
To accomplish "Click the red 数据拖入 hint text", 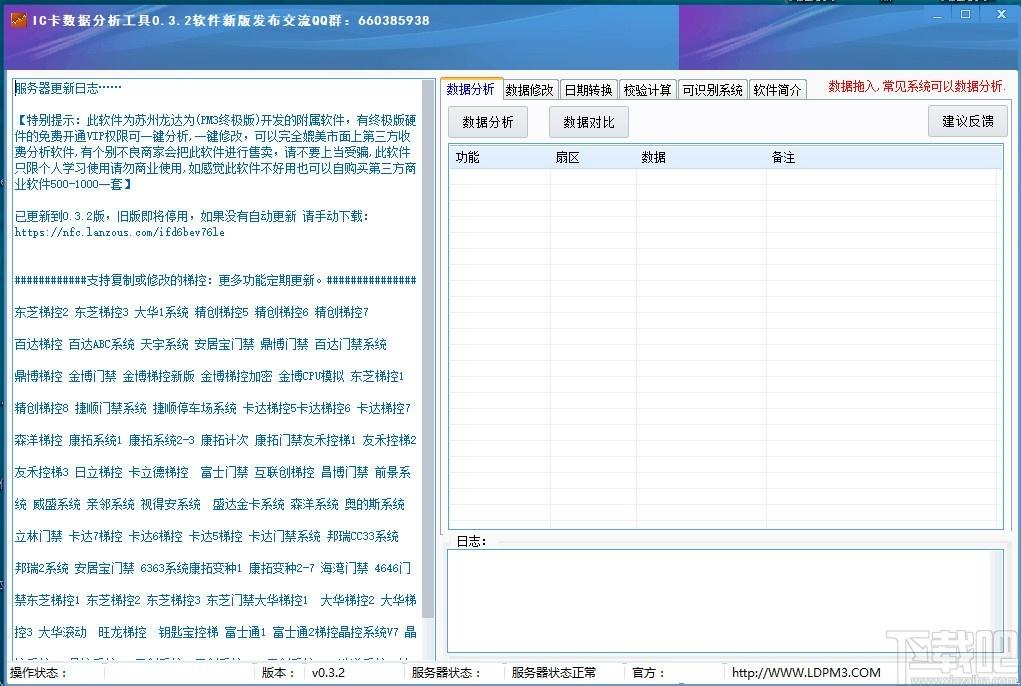I will click(917, 86).
